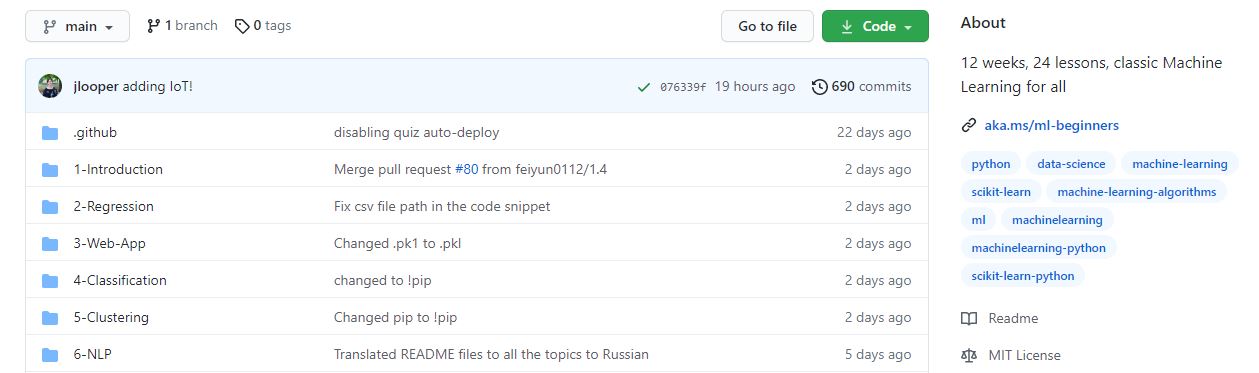This screenshot has height=373, width=1259.
Task: Click the 0 tags link
Action: pyautogui.click(x=263, y=26)
